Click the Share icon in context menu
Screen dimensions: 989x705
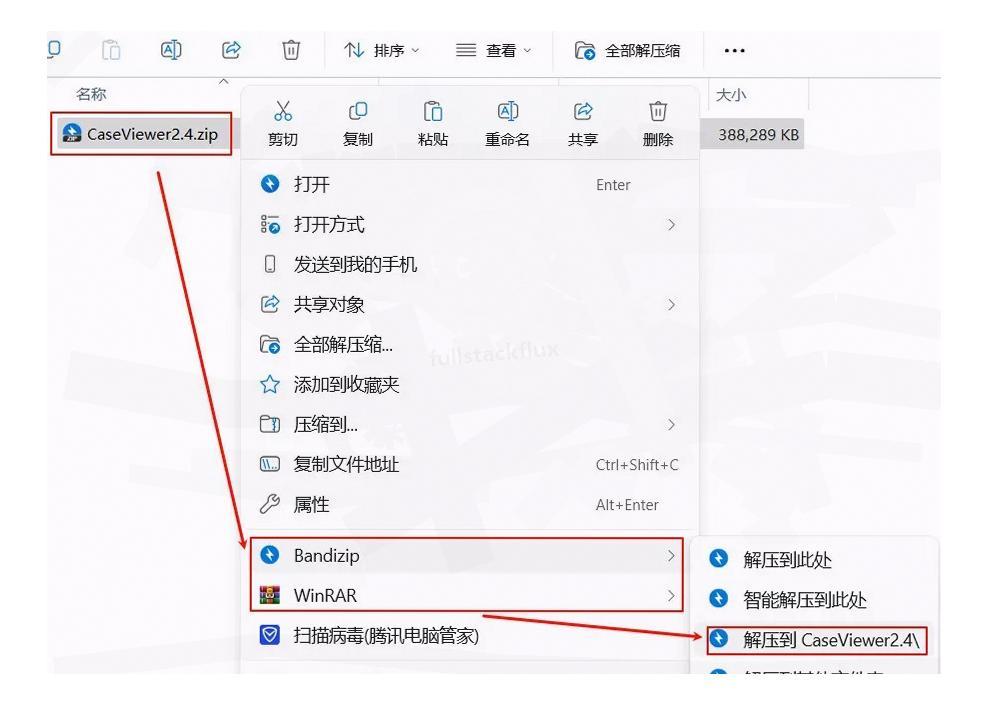(583, 111)
